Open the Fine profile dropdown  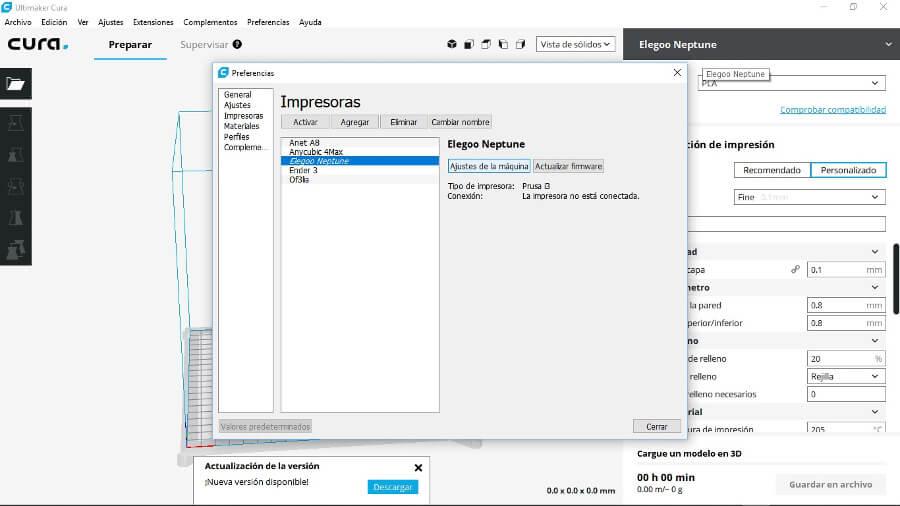[x=810, y=197]
